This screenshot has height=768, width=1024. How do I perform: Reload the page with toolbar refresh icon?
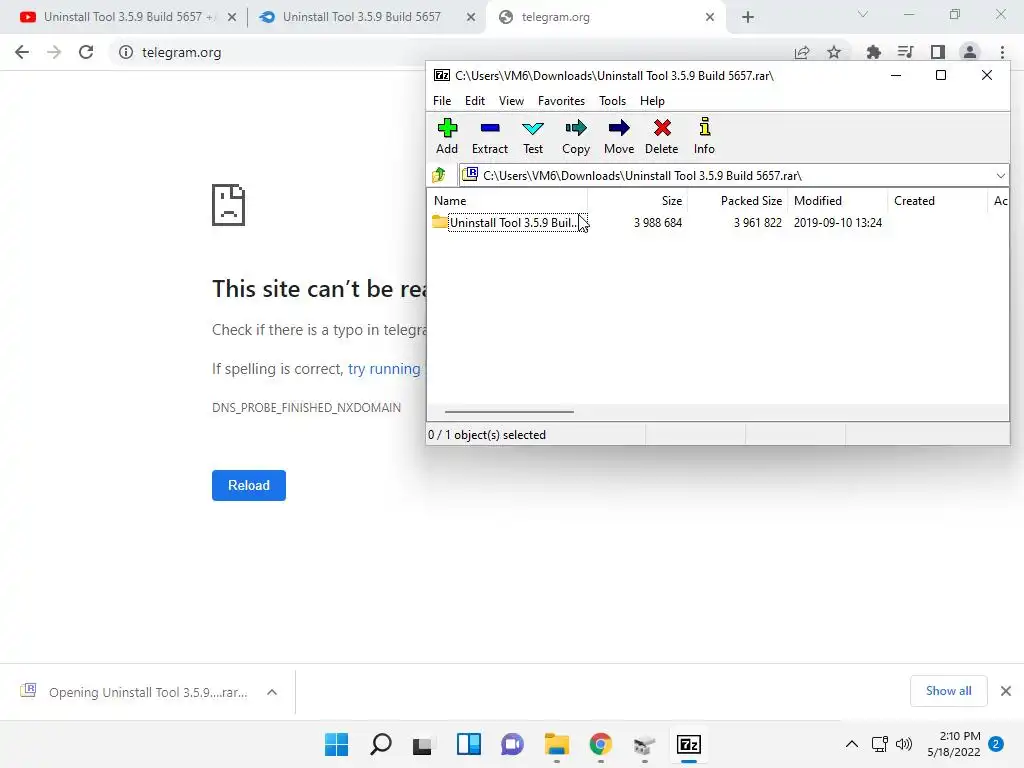pos(86,52)
